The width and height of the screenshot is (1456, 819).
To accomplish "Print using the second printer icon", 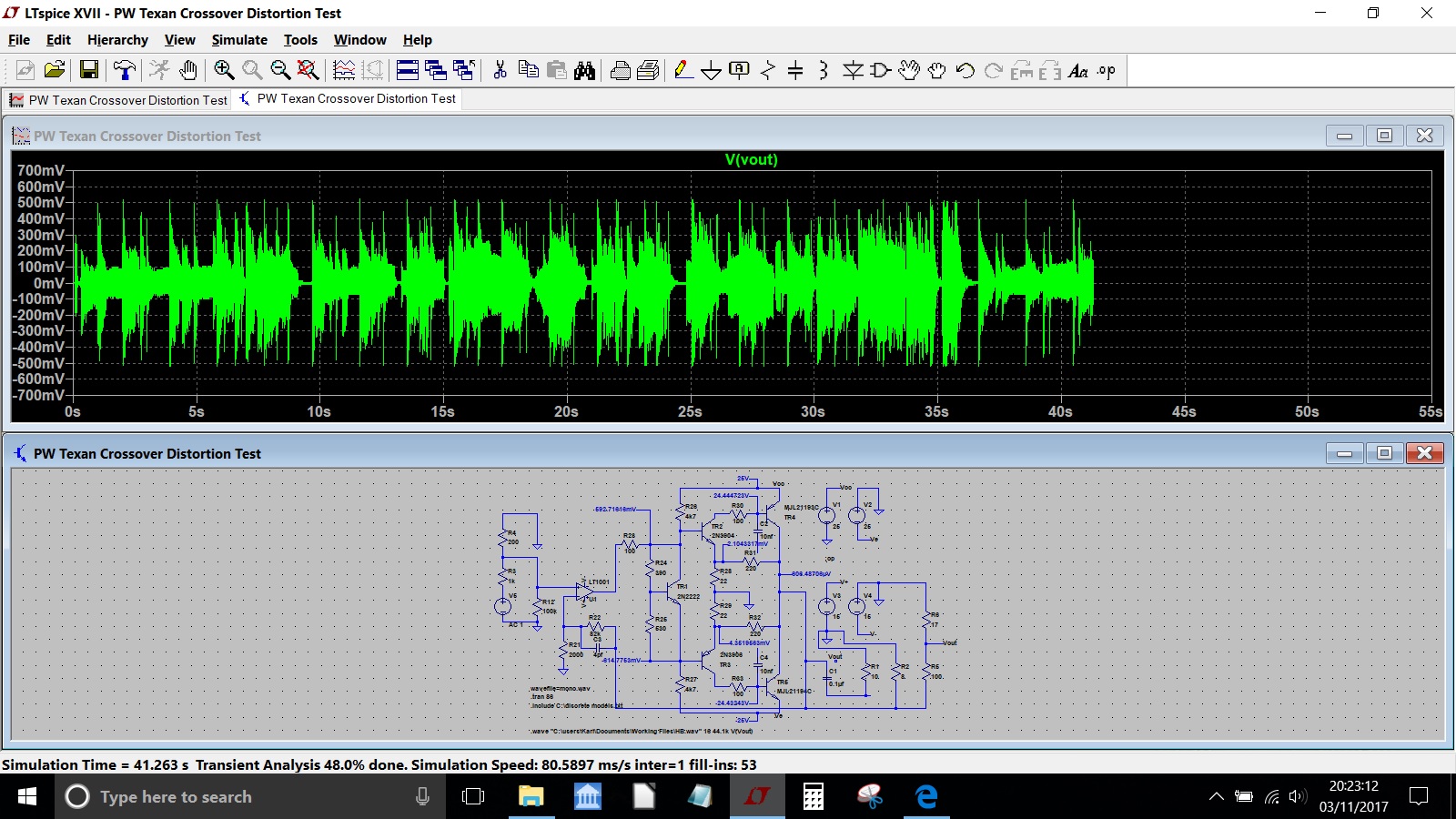I will pyautogui.click(x=648, y=70).
